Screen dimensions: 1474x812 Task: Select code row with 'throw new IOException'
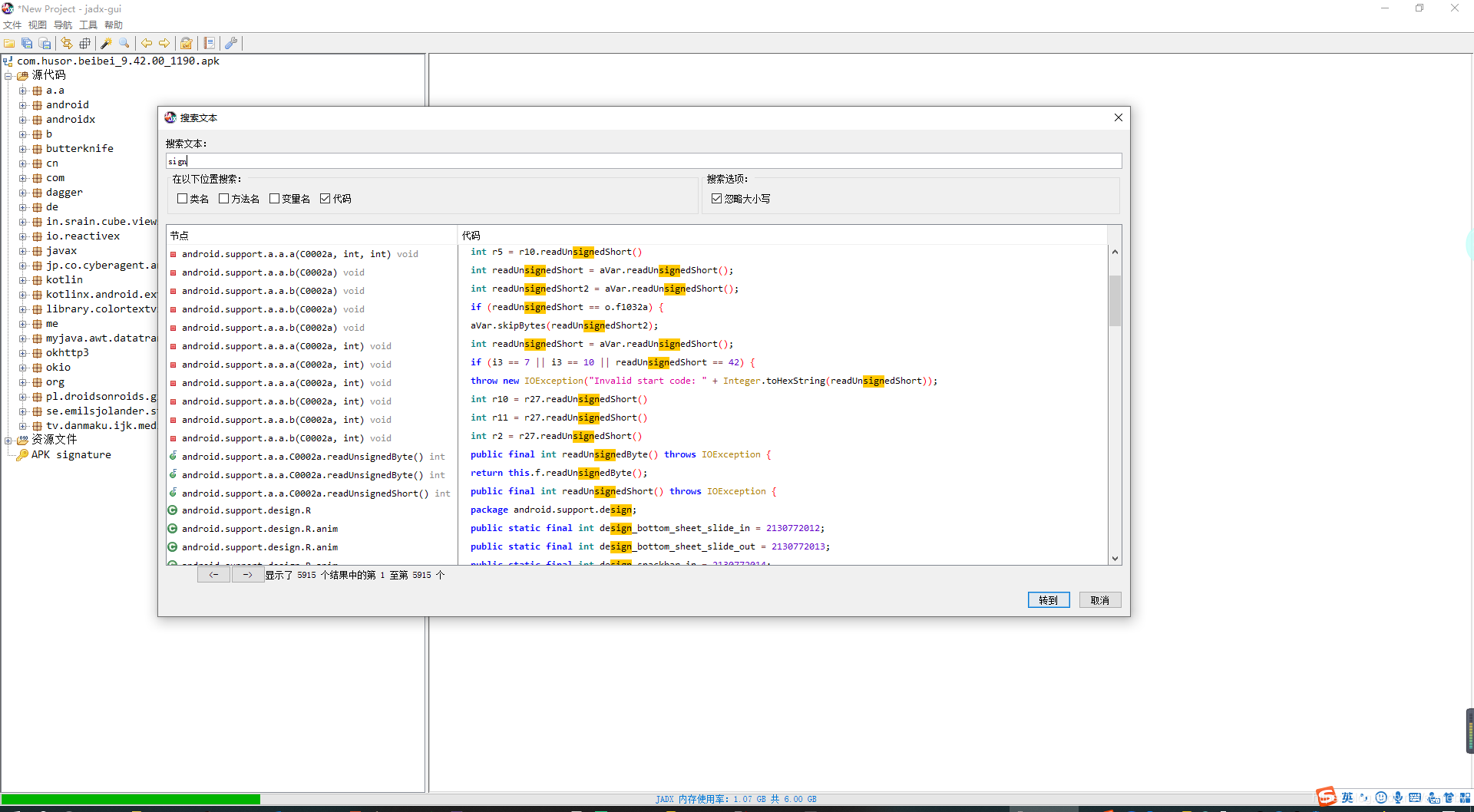(783, 381)
